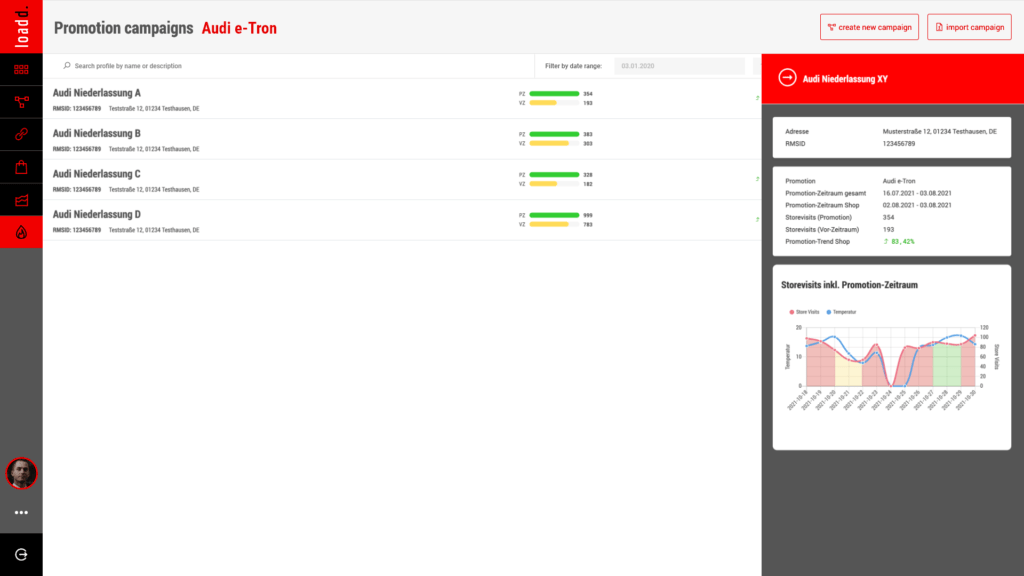Open the flame promotions sidebar icon
The height and width of the screenshot is (576, 1024).
pyautogui.click(x=21, y=232)
